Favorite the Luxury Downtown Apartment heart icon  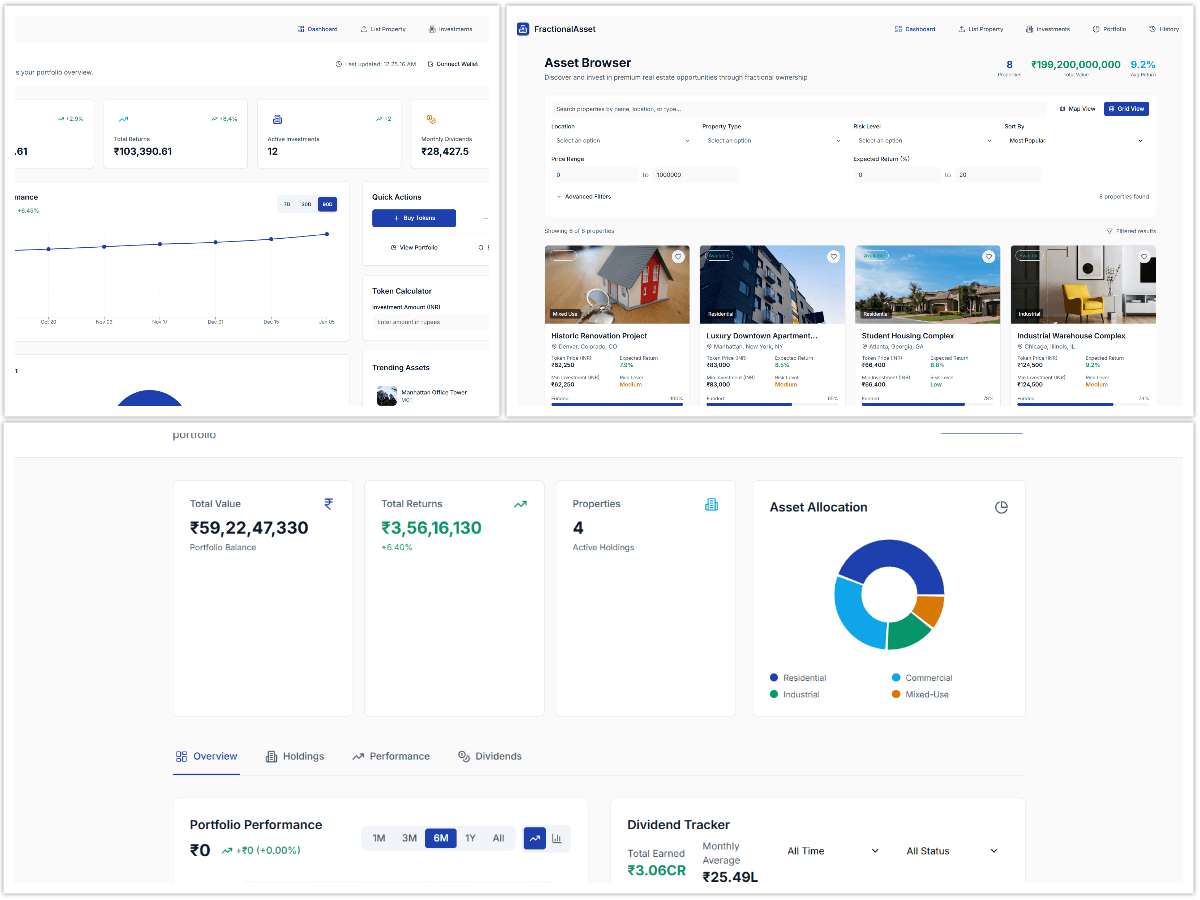[x=833, y=257]
